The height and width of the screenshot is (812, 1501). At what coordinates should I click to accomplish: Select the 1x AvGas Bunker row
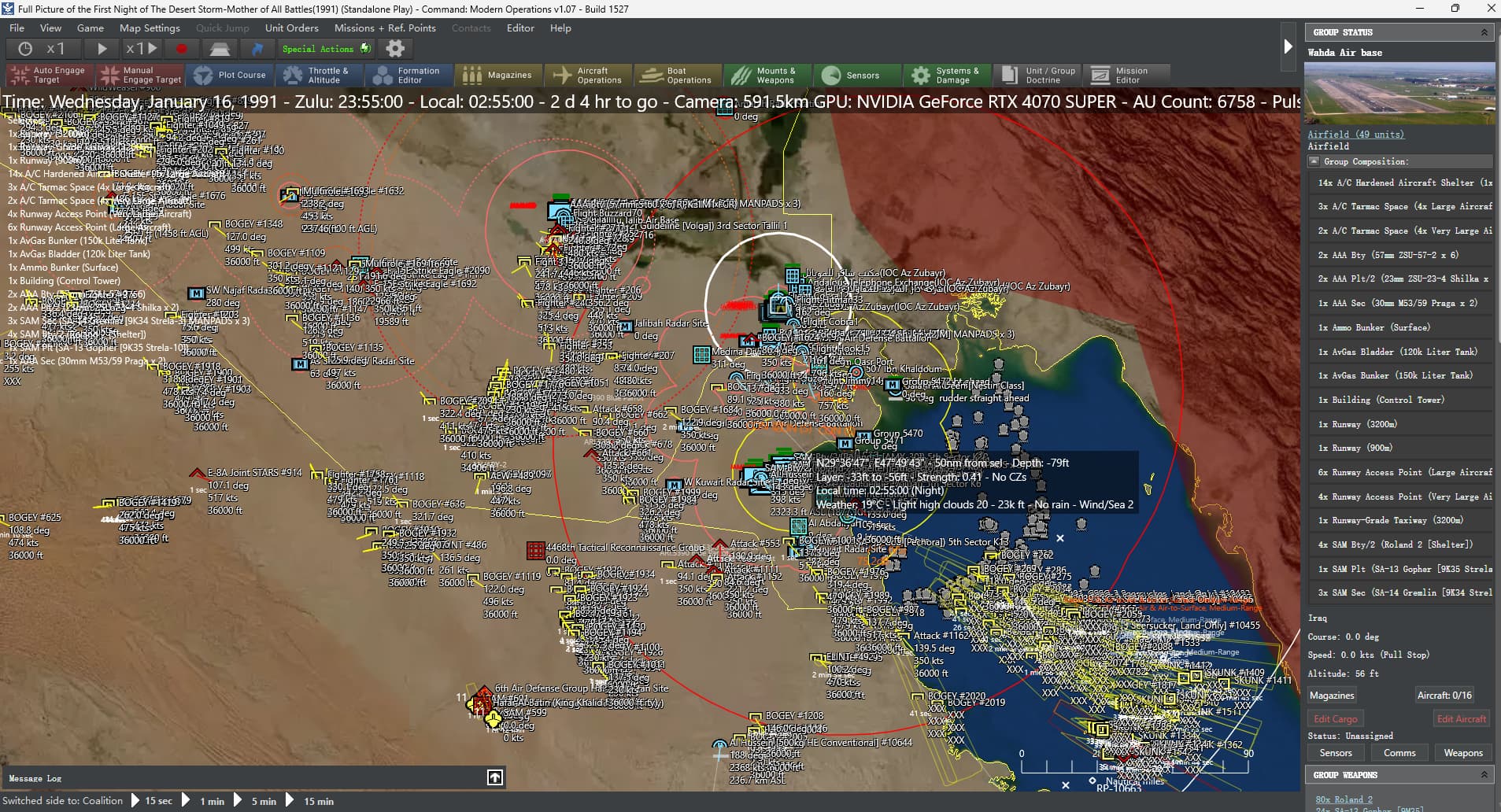pyautogui.click(x=1401, y=375)
